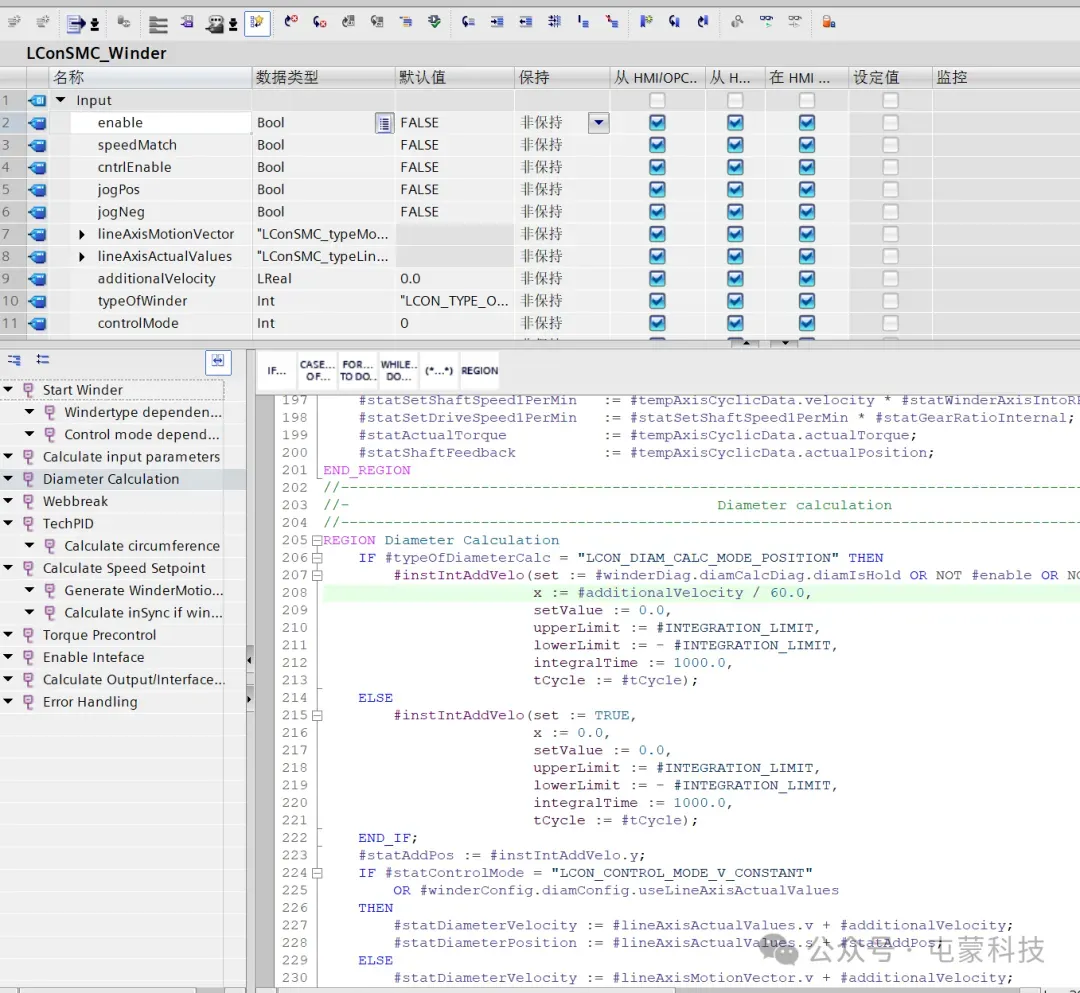Toggle the visible-in-HMI checkbox for controlMode
This screenshot has width=1080, height=993.
click(807, 324)
